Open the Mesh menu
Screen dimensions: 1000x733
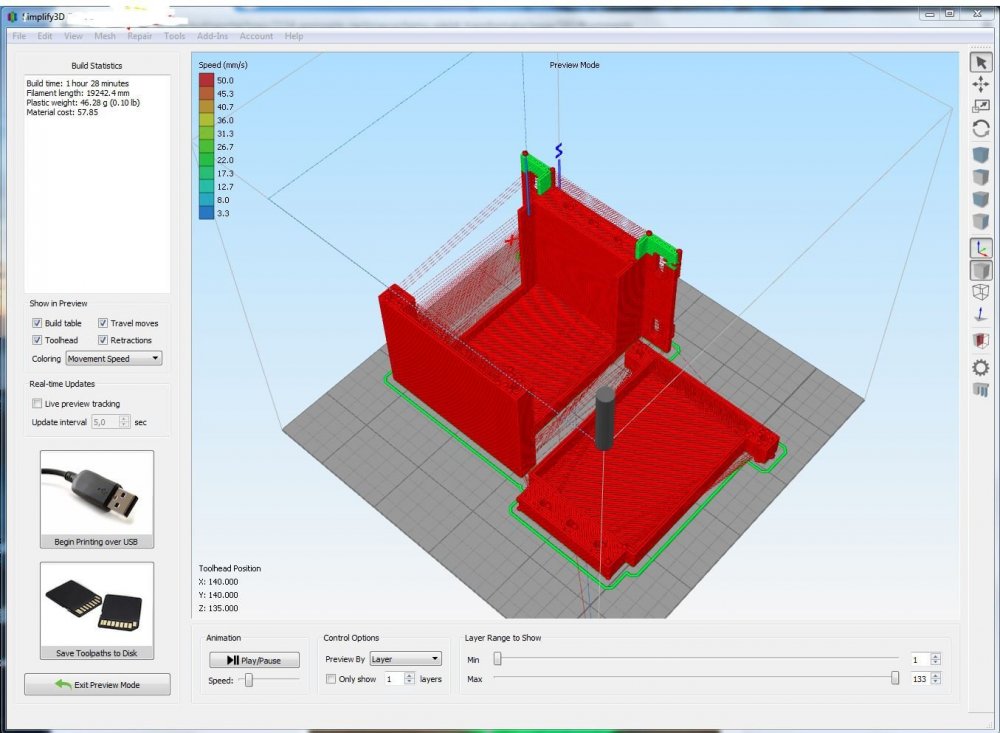pyautogui.click(x=104, y=36)
